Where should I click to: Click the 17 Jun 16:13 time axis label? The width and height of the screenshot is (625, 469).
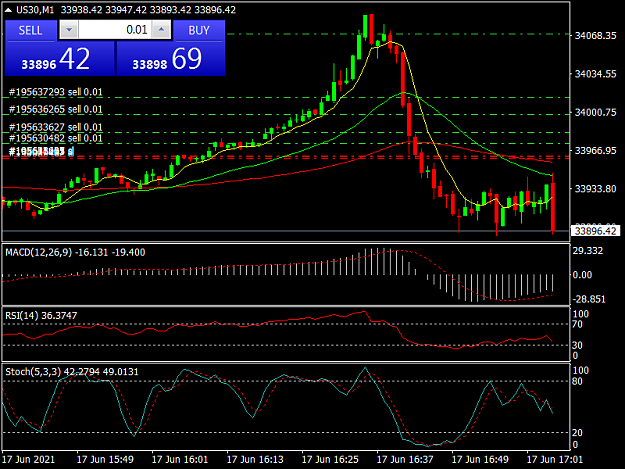pos(255,459)
